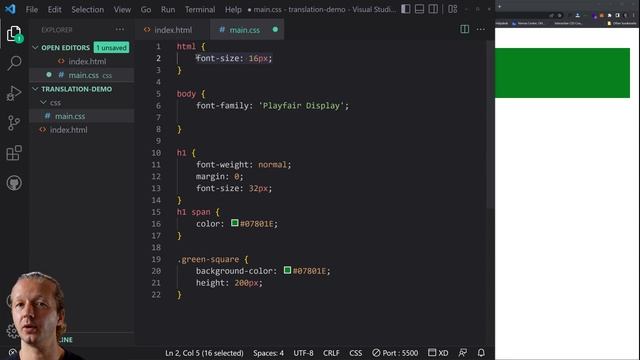The image size is (640, 360).
Task: Toggle primary side bar layout icon
Action: [406, 9]
